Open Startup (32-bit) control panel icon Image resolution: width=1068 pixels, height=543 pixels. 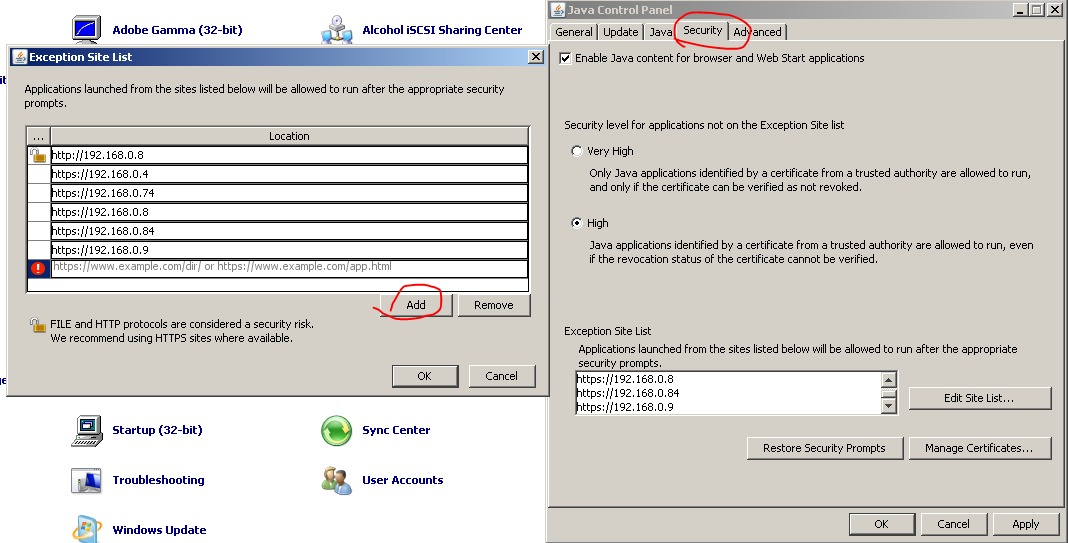click(x=87, y=430)
